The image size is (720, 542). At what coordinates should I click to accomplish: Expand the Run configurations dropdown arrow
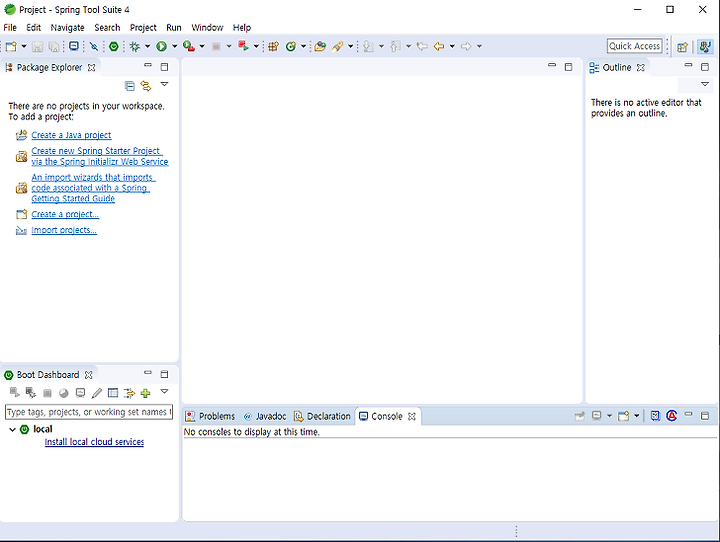[x=174, y=46]
